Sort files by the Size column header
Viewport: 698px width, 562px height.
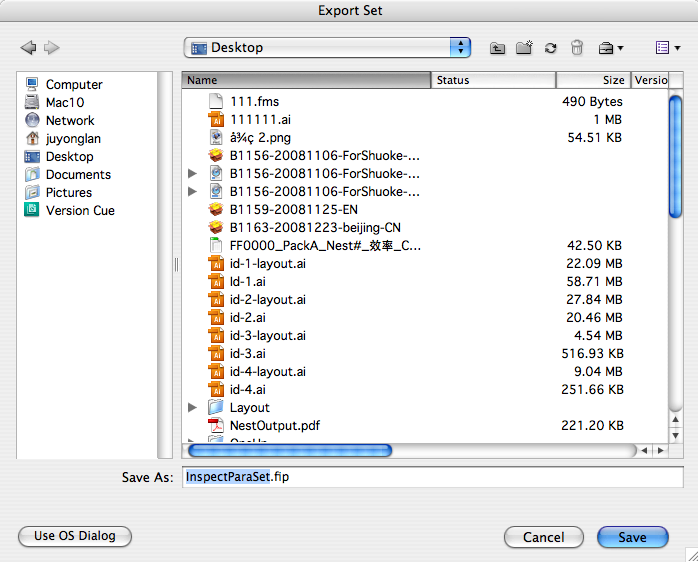[593, 80]
